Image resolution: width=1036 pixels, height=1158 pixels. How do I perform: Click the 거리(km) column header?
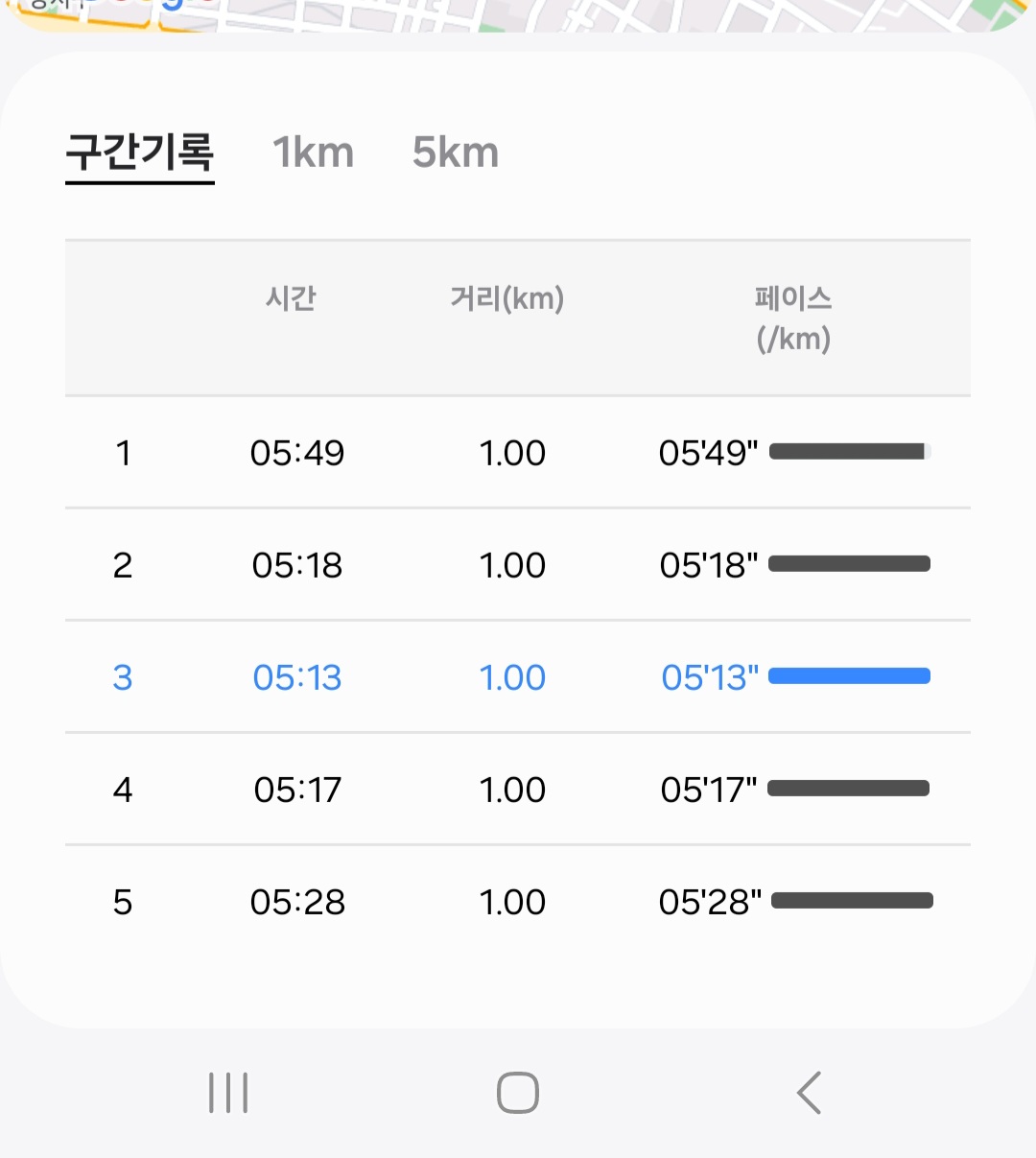point(507,298)
